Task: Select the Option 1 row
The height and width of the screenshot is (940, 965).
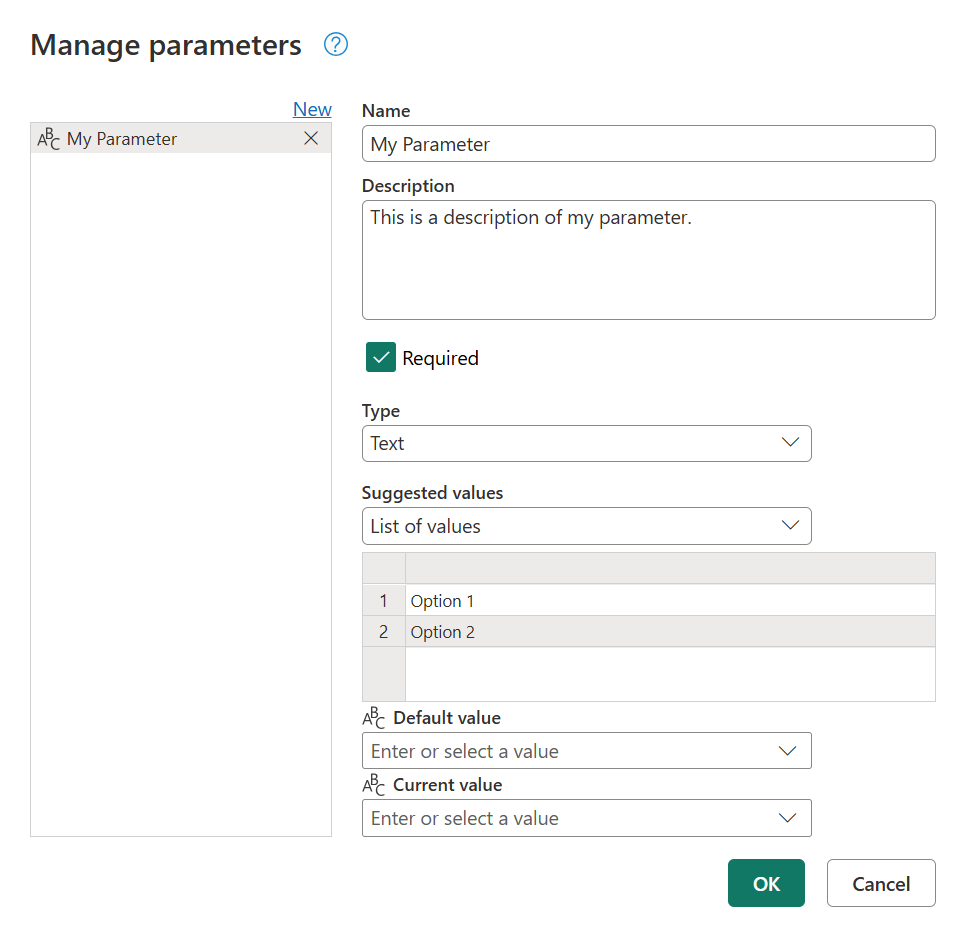Action: 600,600
